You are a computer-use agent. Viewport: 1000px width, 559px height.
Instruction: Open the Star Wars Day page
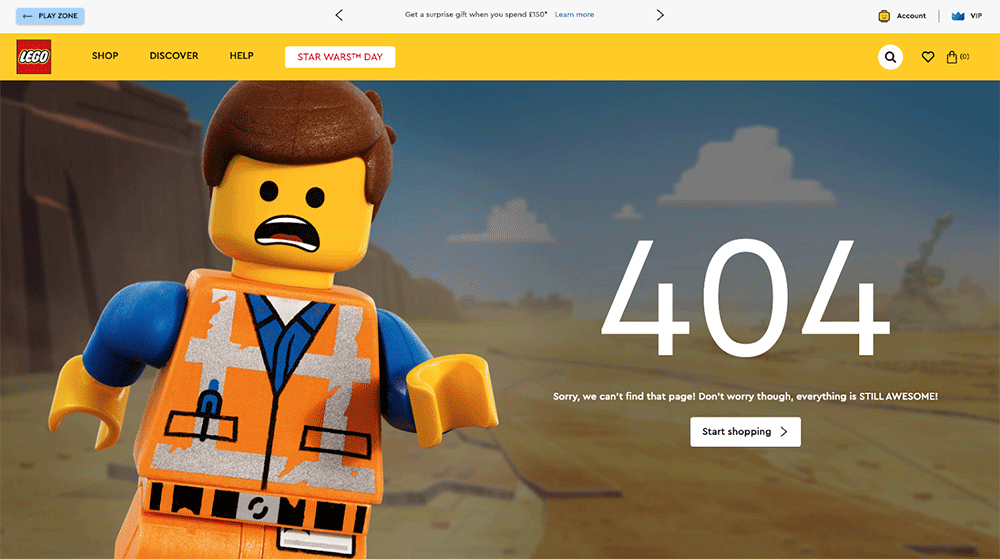click(340, 57)
